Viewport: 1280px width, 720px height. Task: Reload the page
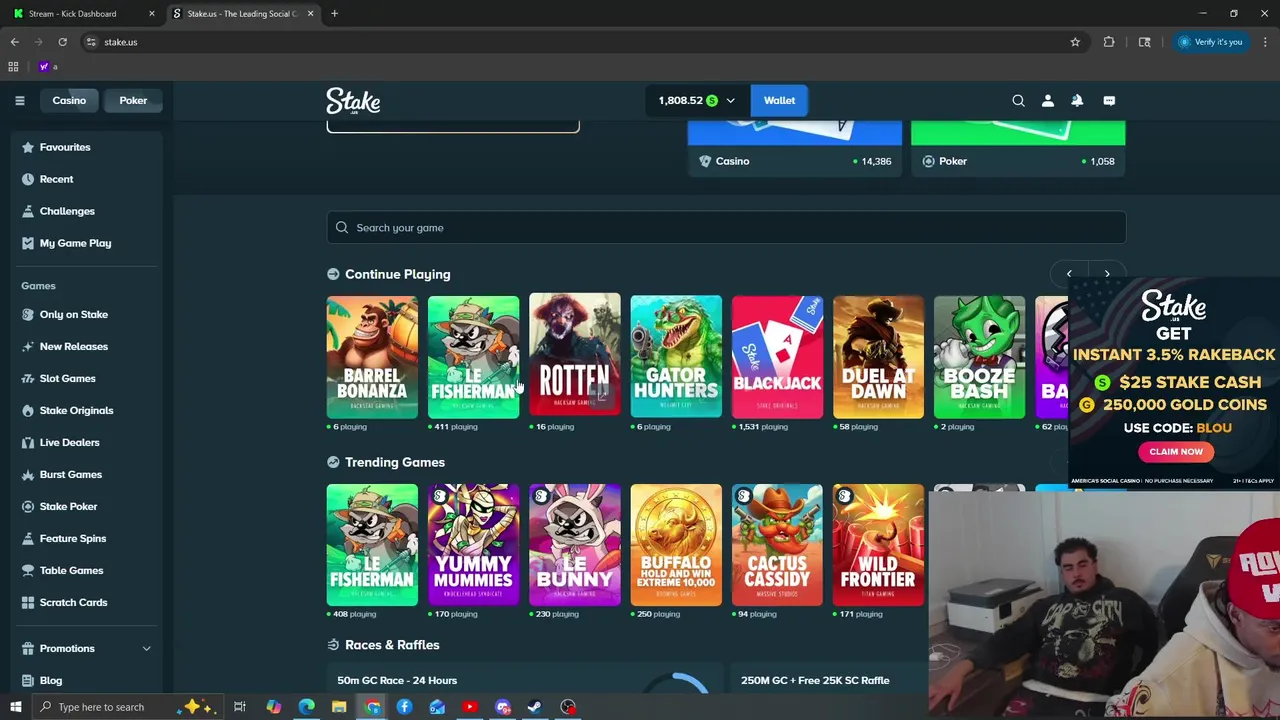62,42
